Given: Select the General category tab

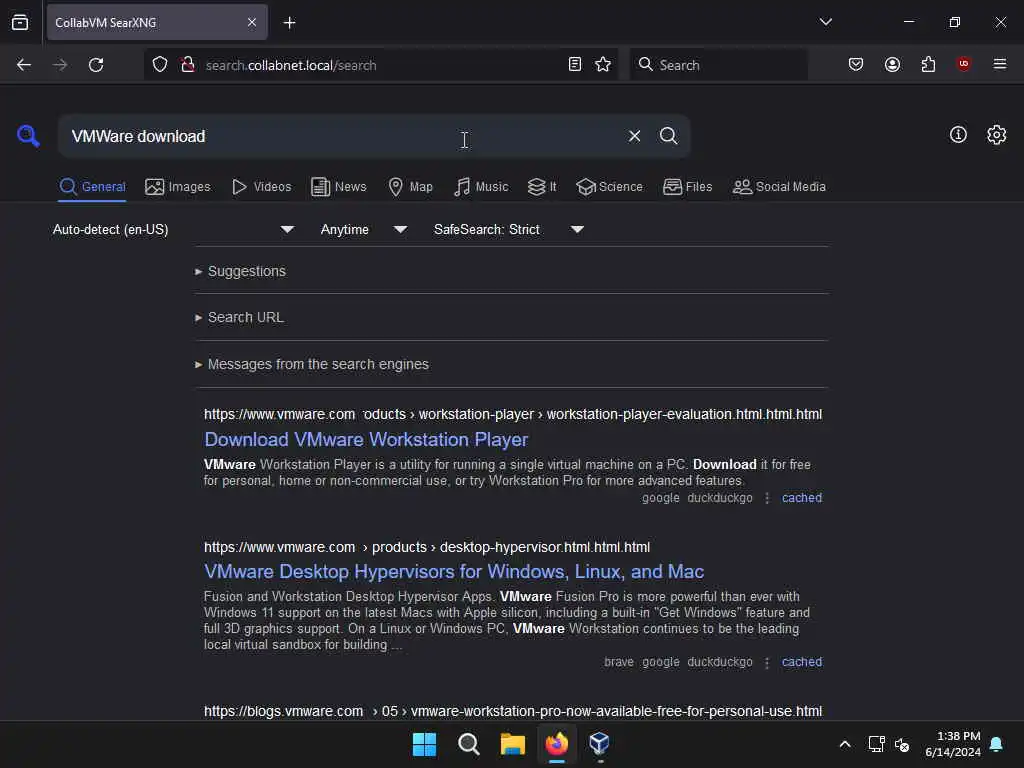Looking at the screenshot, I should click(x=92, y=187).
